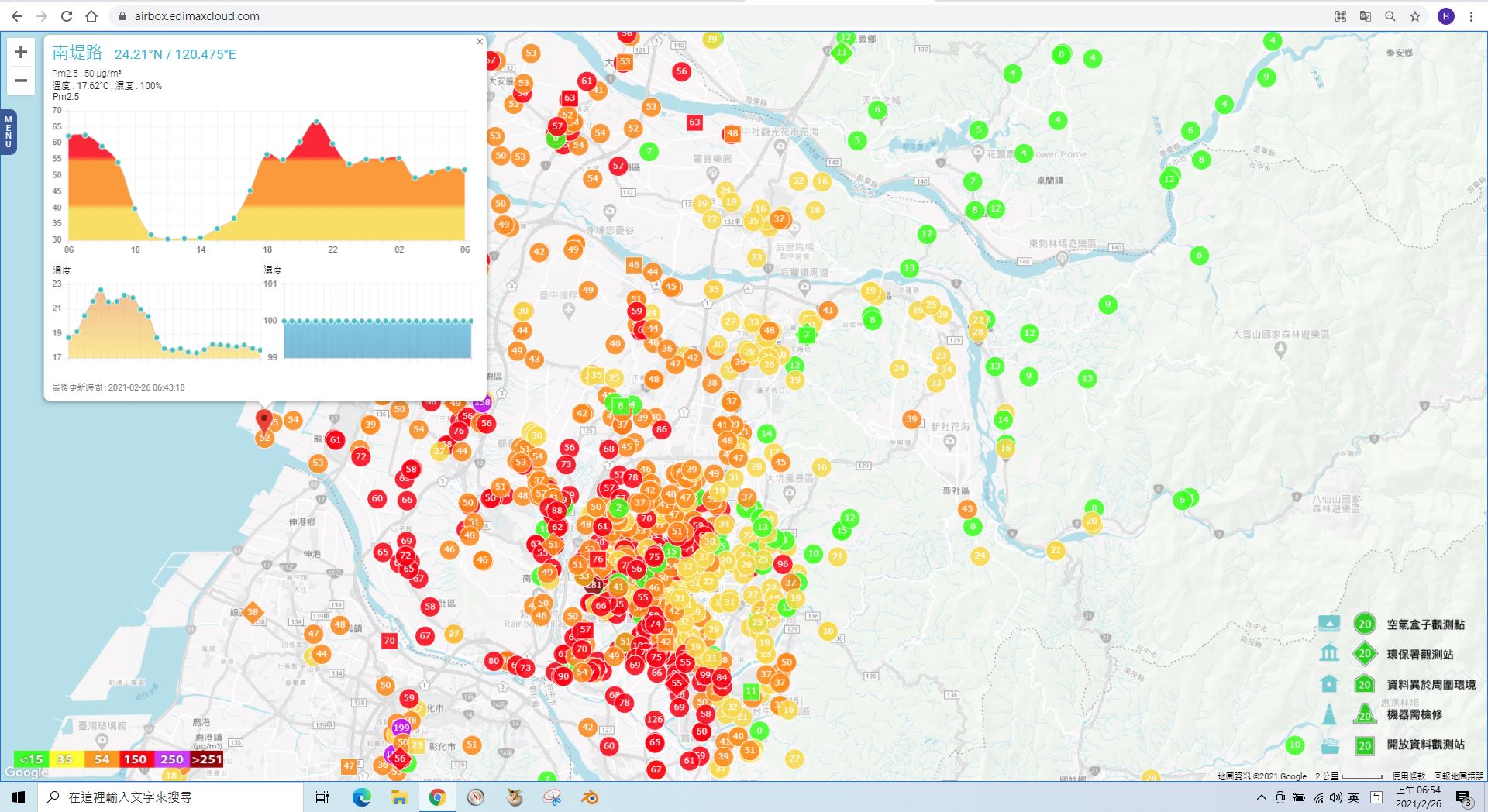1488x812 pixels.
Task: Click the dark red >251 color swatch
Action: coord(206,759)
